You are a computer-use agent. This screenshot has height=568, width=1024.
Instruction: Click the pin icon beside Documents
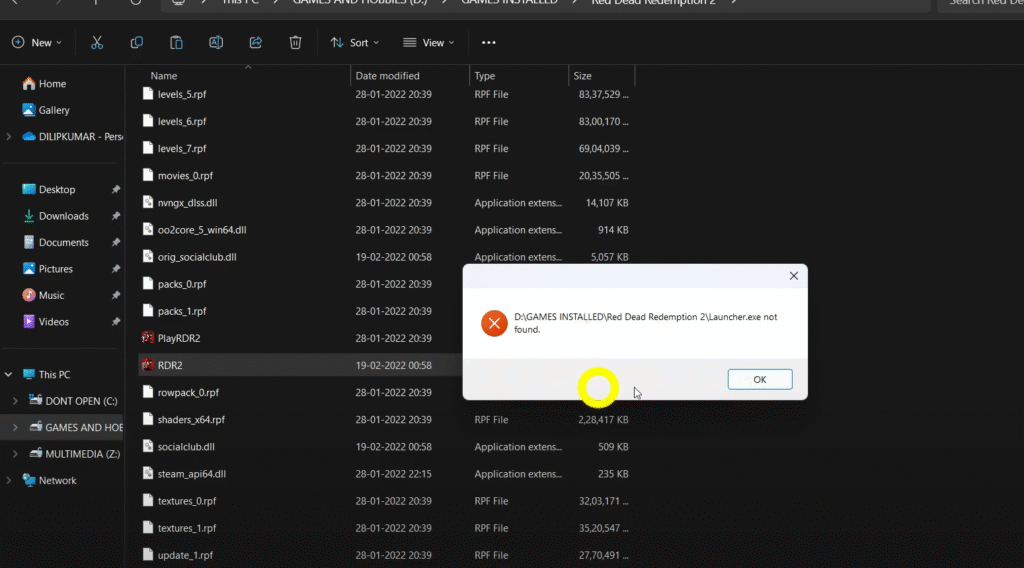(116, 242)
